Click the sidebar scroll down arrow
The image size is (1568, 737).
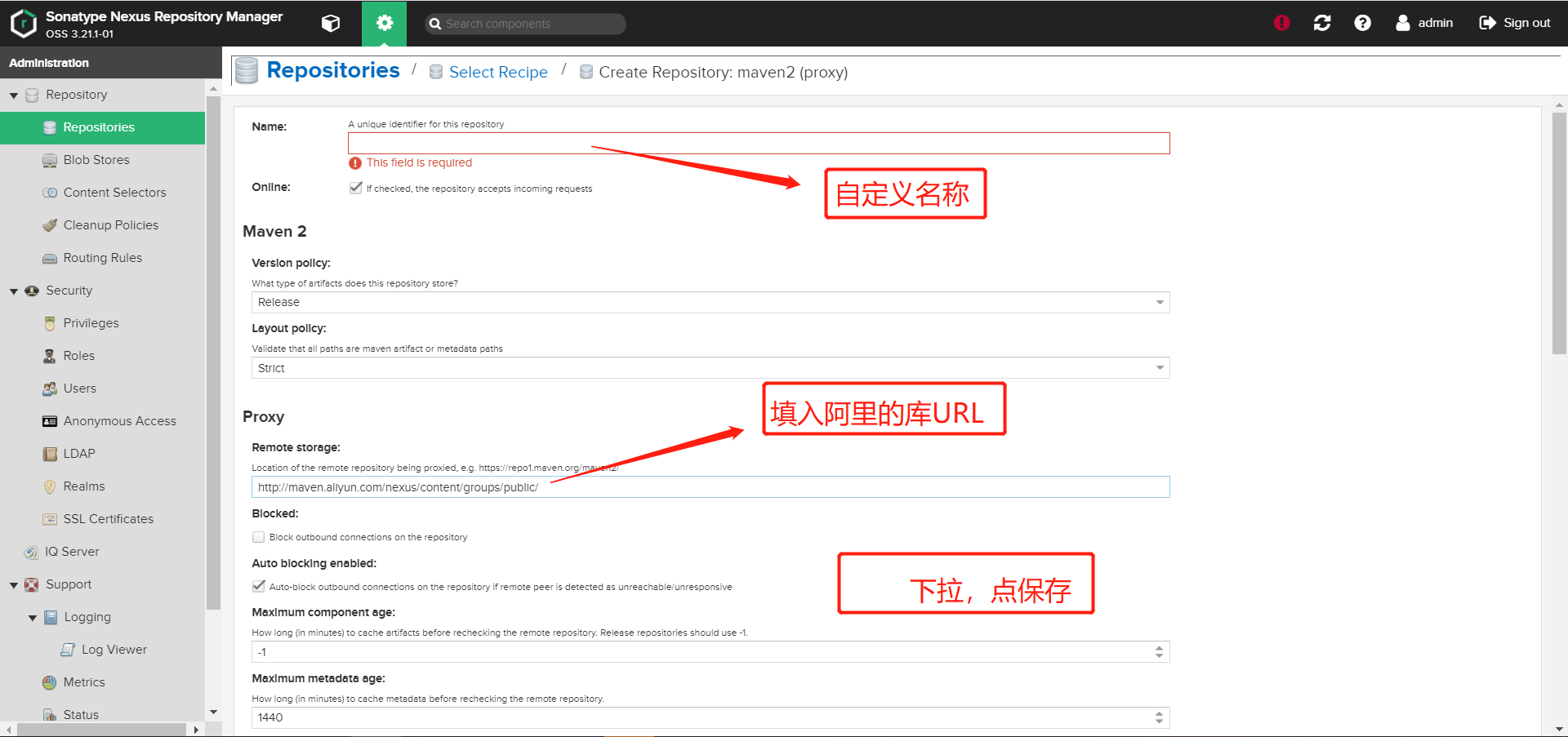pos(214,713)
